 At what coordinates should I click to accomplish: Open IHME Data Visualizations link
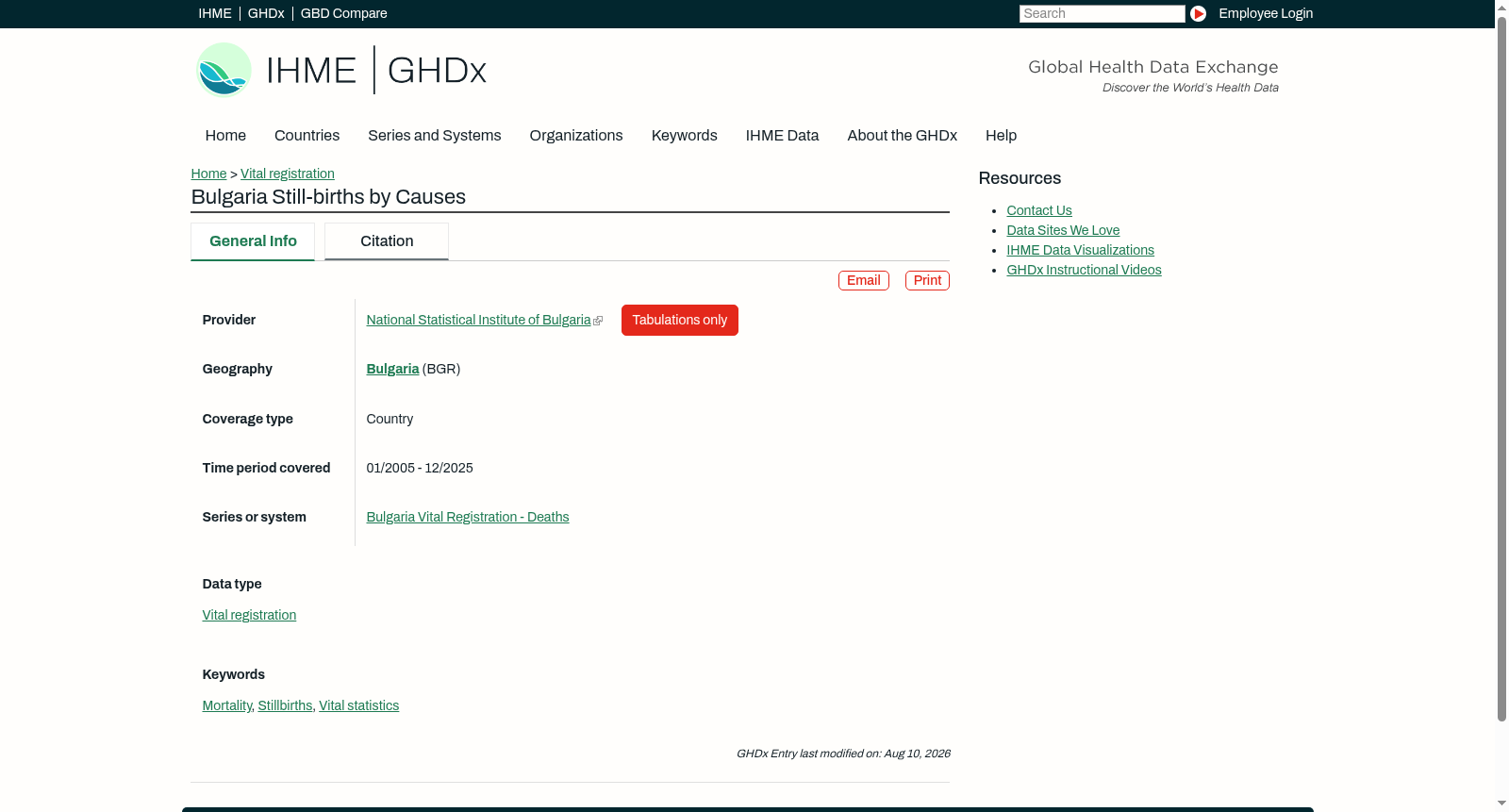click(x=1080, y=251)
